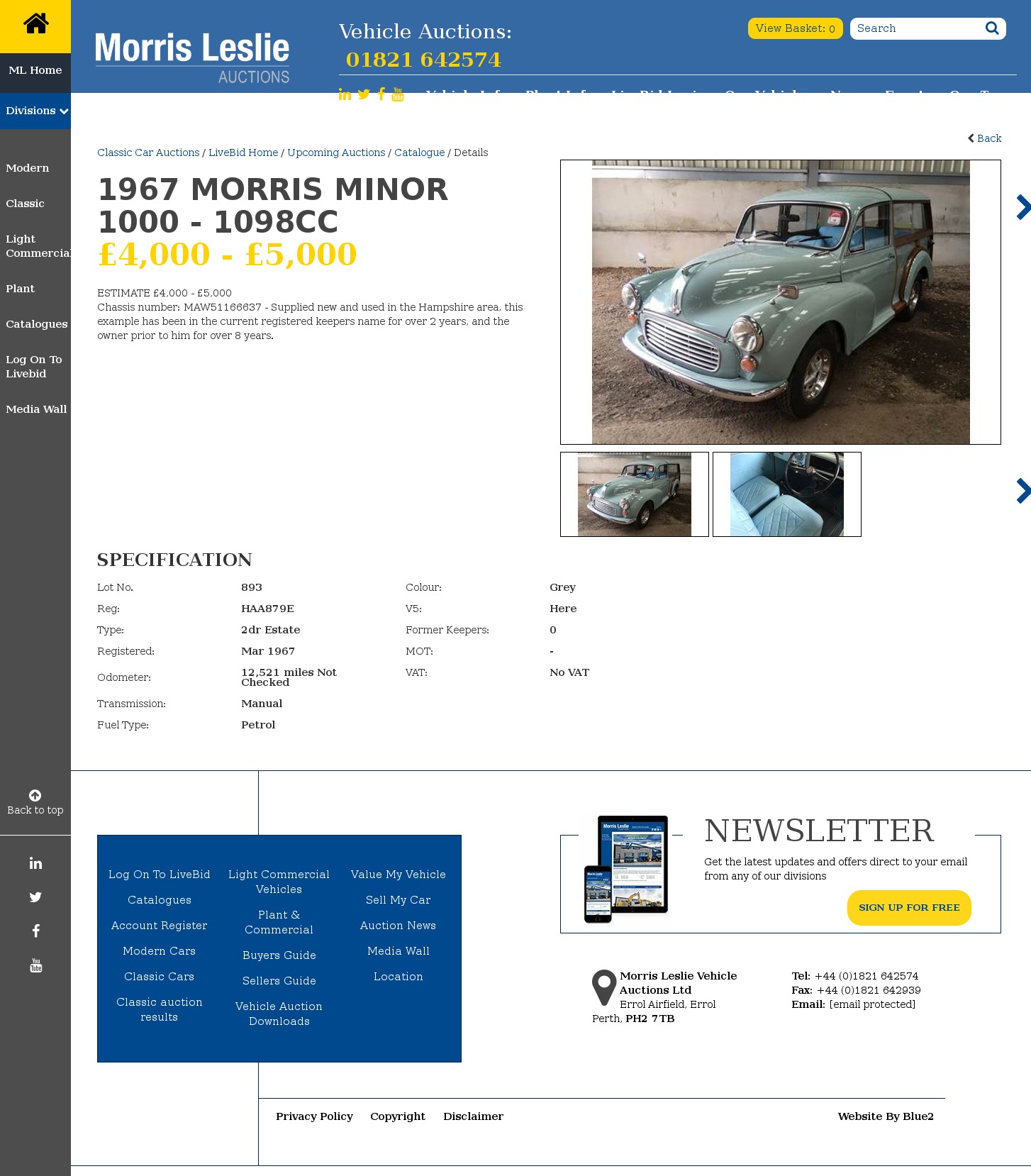Open LiveBid Home breadcrumb

(243, 152)
